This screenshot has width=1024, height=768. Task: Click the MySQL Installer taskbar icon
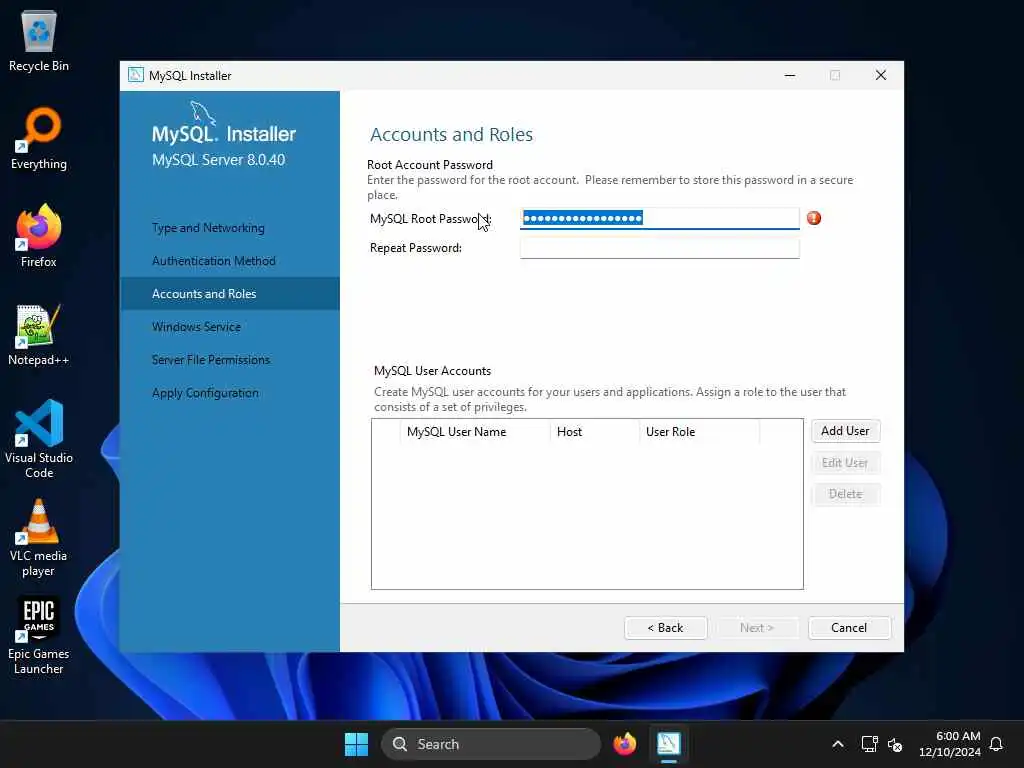(x=669, y=744)
